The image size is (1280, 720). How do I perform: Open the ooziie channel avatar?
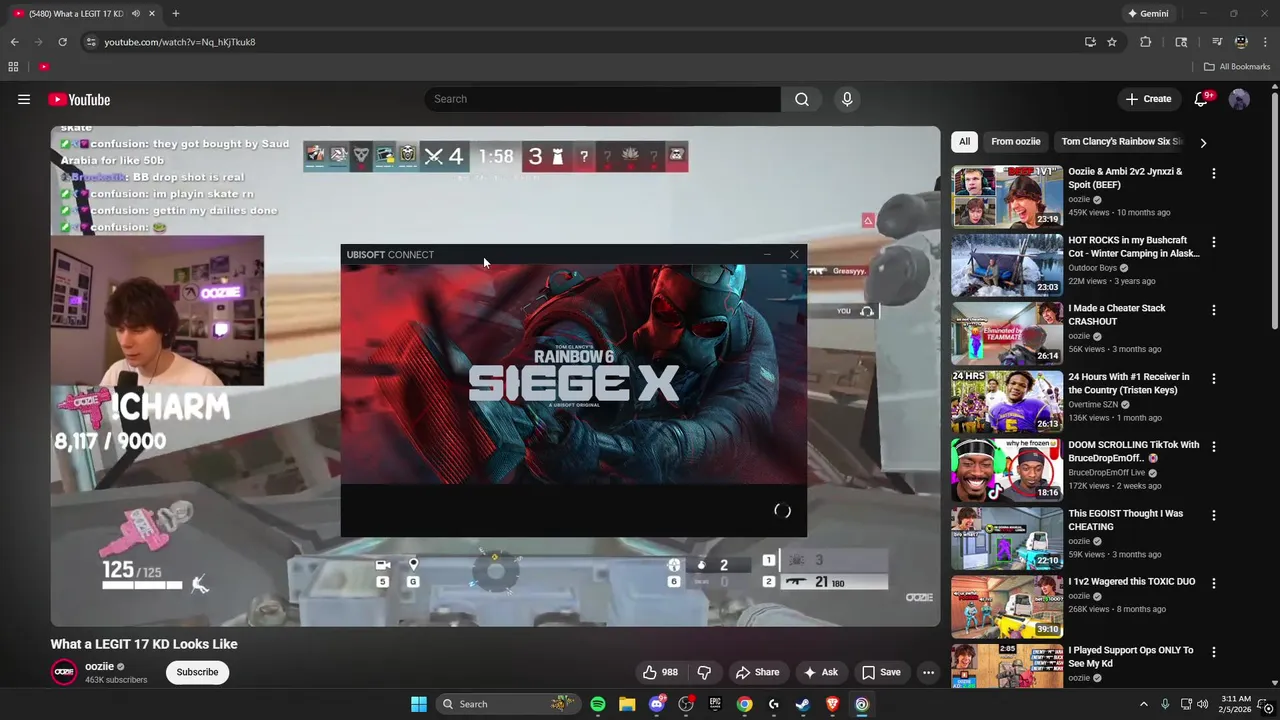(x=64, y=672)
